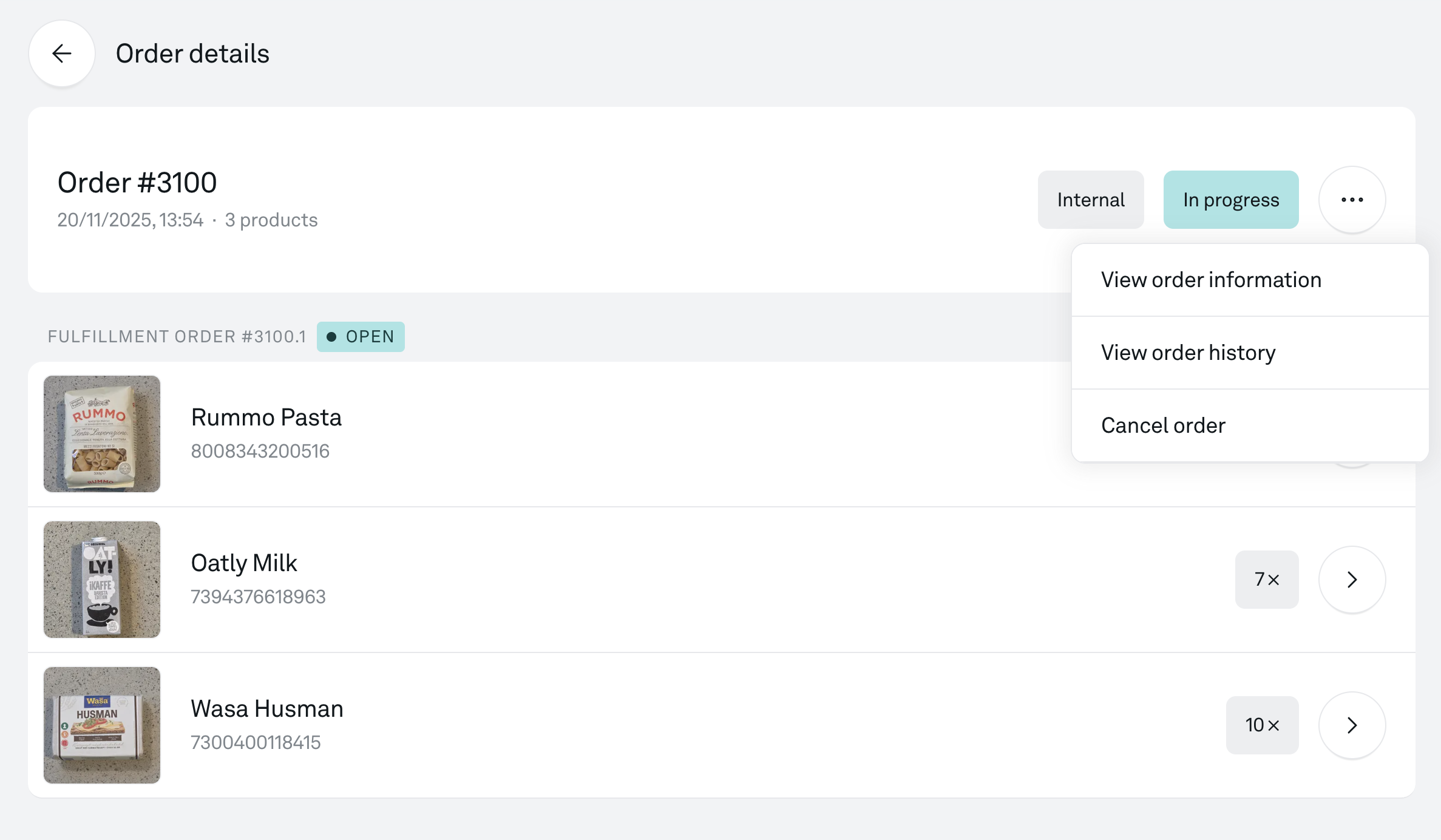The image size is (1441, 840).
Task: Click the back arrow button
Action: 62,53
